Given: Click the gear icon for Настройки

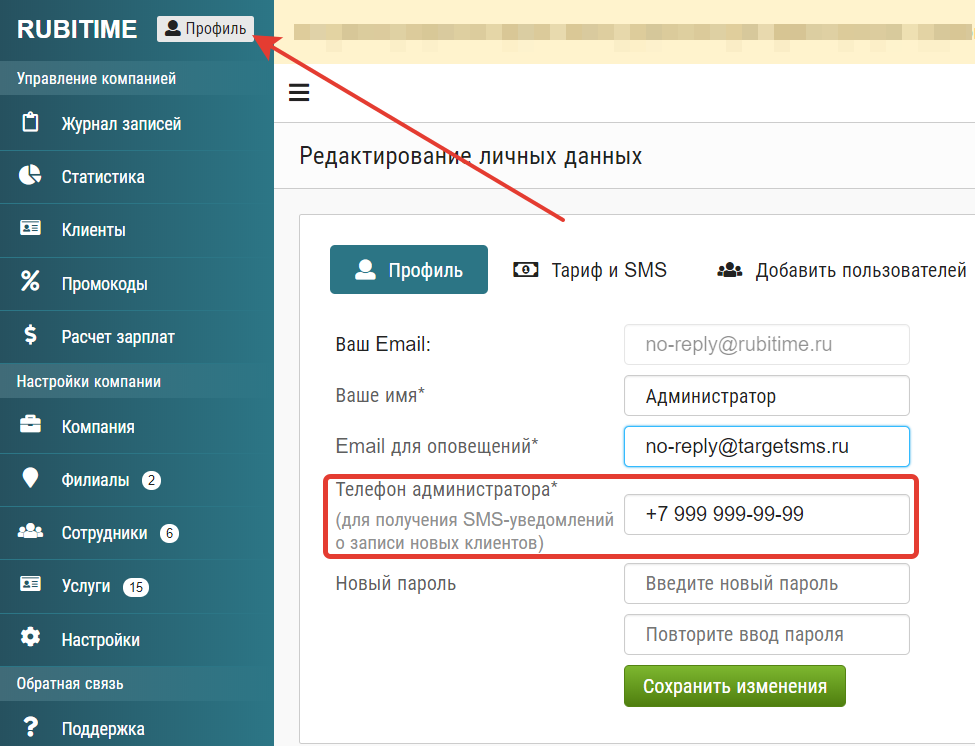Looking at the screenshot, I should [x=30, y=637].
